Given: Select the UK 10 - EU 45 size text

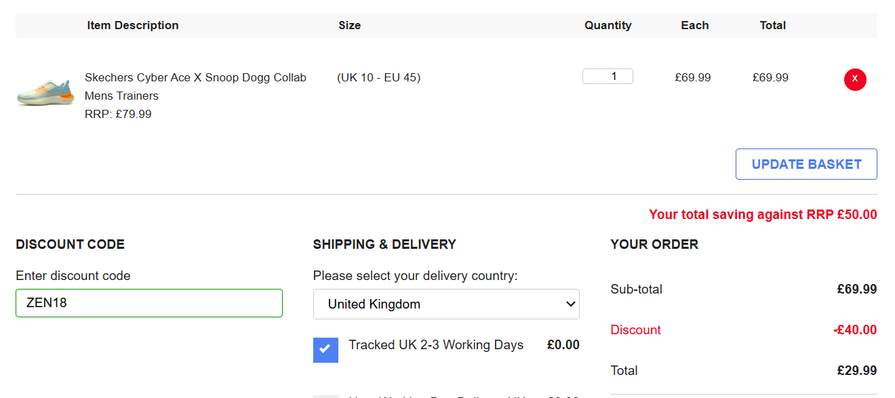Looking at the screenshot, I should point(378,77).
